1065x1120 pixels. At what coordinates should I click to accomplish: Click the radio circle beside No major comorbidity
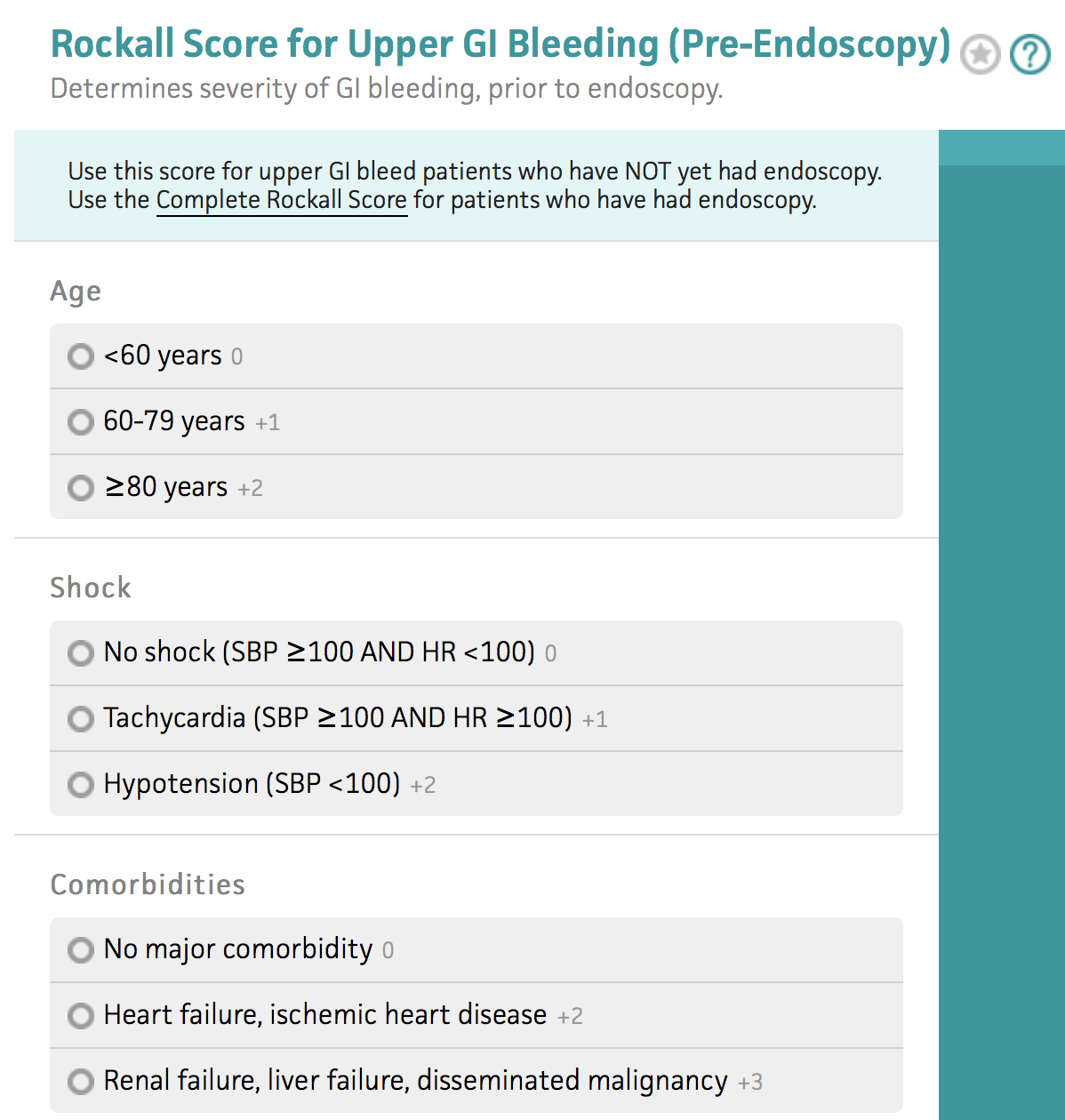pos(81,950)
